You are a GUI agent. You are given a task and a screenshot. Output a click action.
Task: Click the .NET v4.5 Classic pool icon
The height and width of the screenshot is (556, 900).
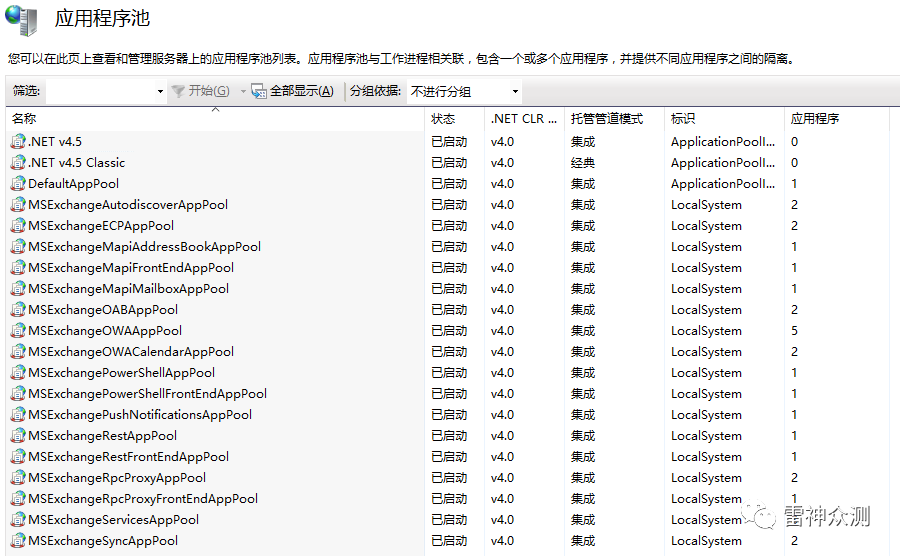pos(18,162)
